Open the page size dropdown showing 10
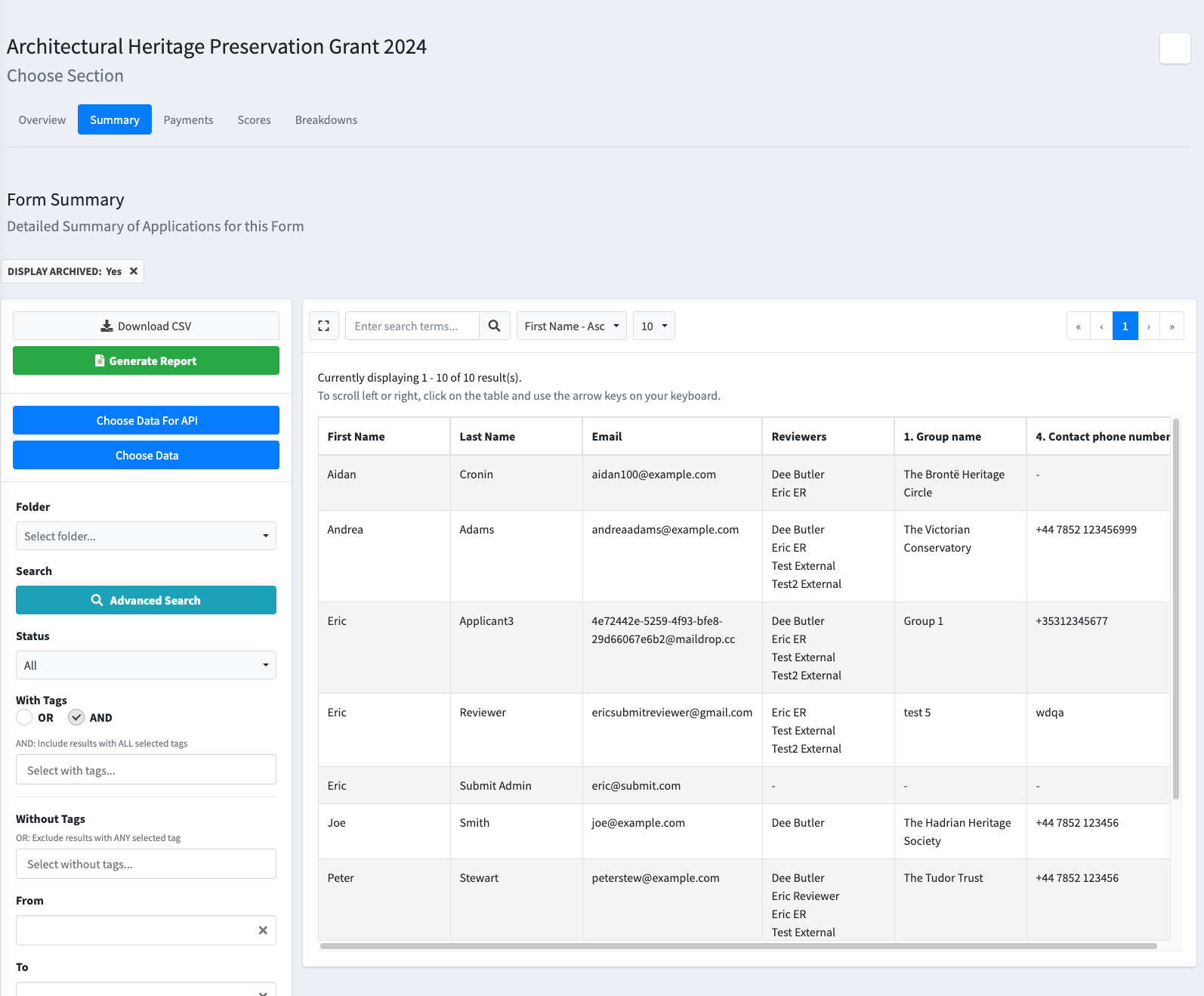 click(653, 326)
